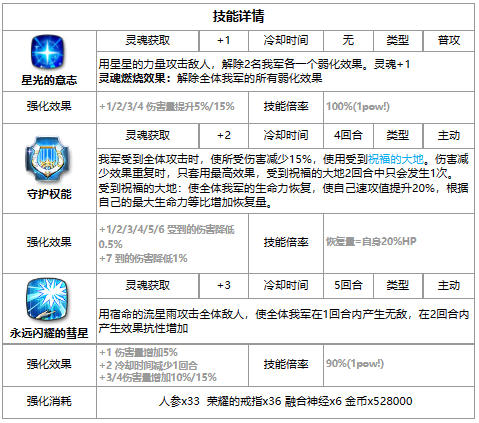Click the 普攻 type cell
Viewport: 479px width, 423px height.
[449, 41]
